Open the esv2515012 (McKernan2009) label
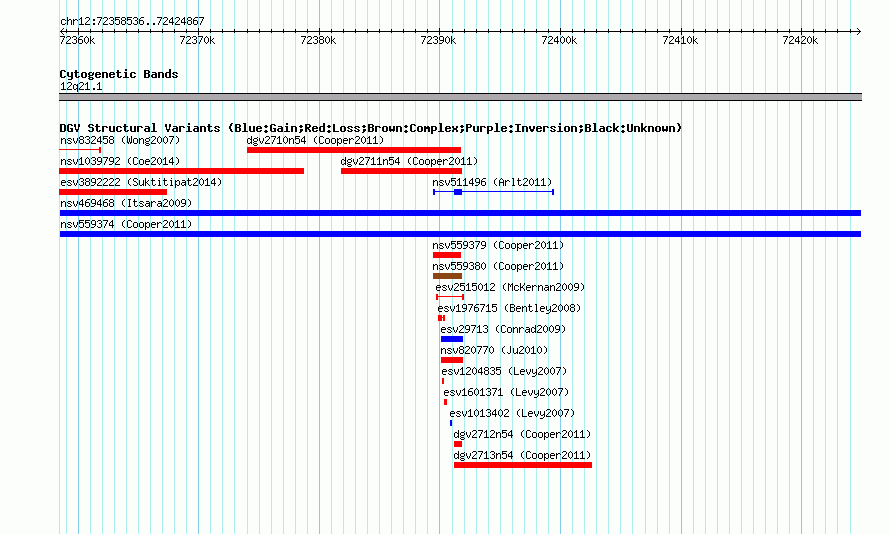890x534 pixels. (510, 287)
